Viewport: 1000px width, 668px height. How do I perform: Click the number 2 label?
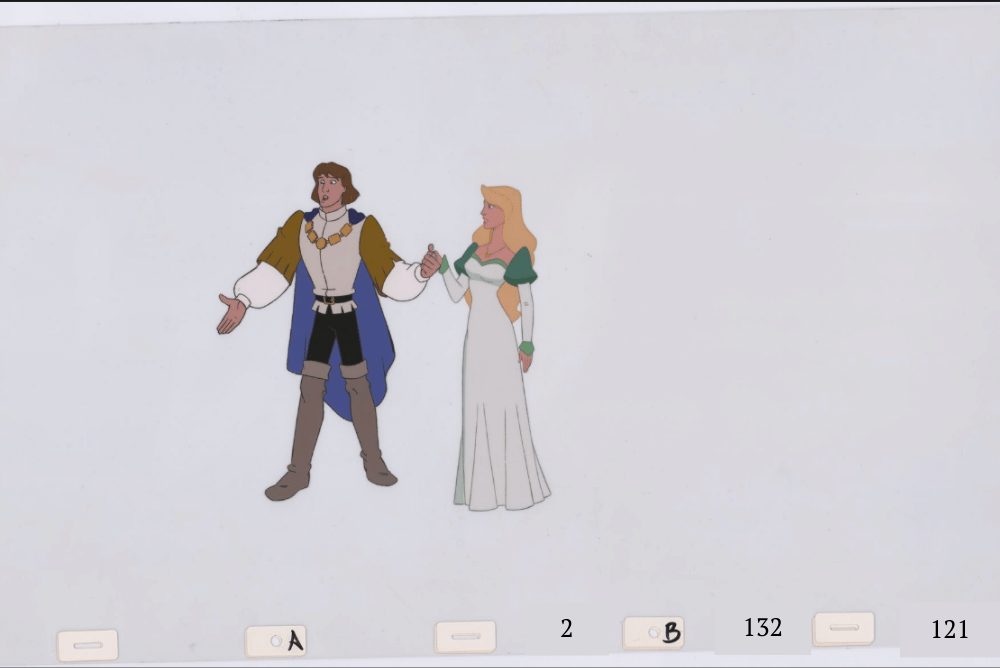tap(566, 629)
